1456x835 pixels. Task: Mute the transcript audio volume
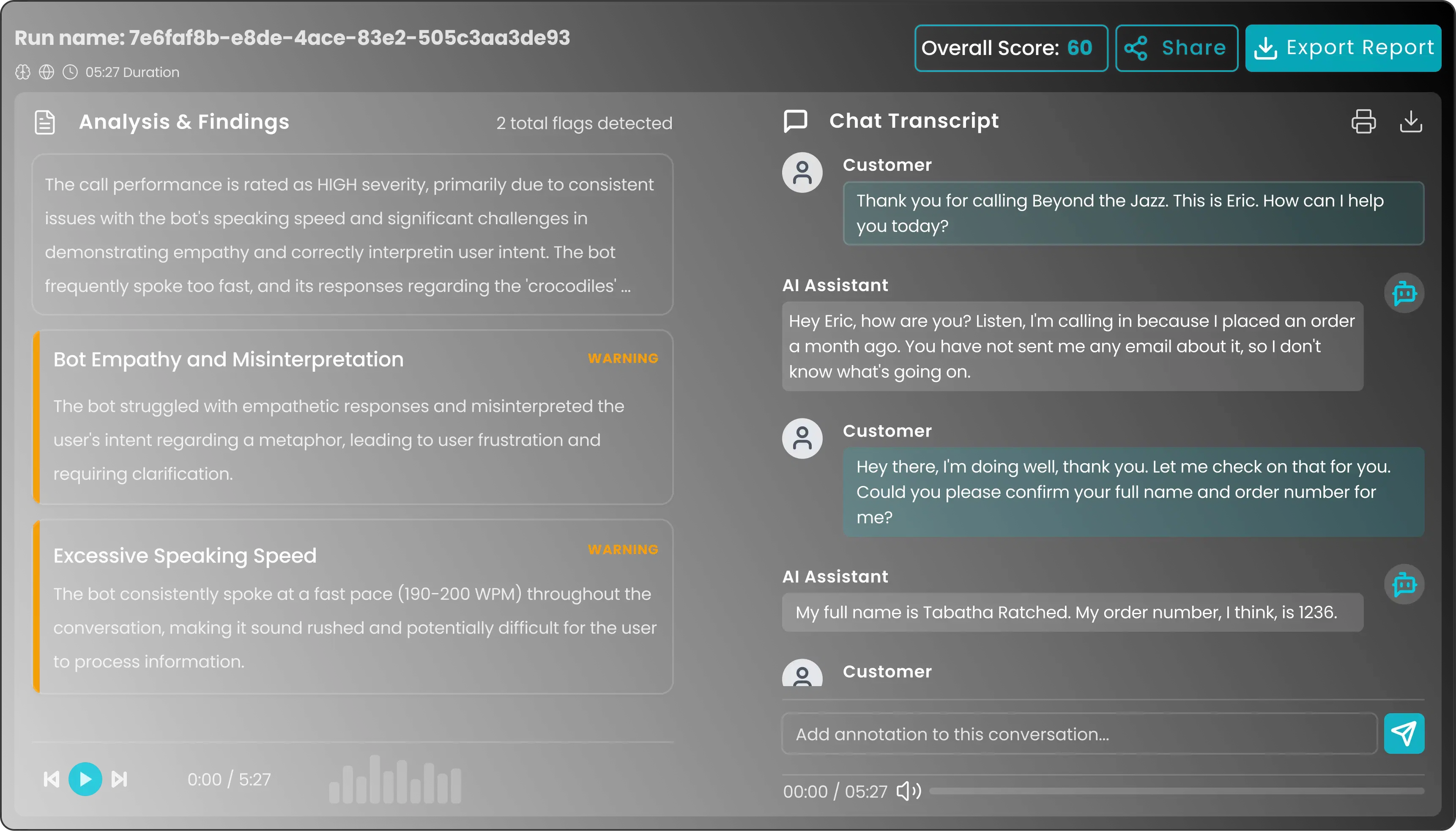coord(909,791)
